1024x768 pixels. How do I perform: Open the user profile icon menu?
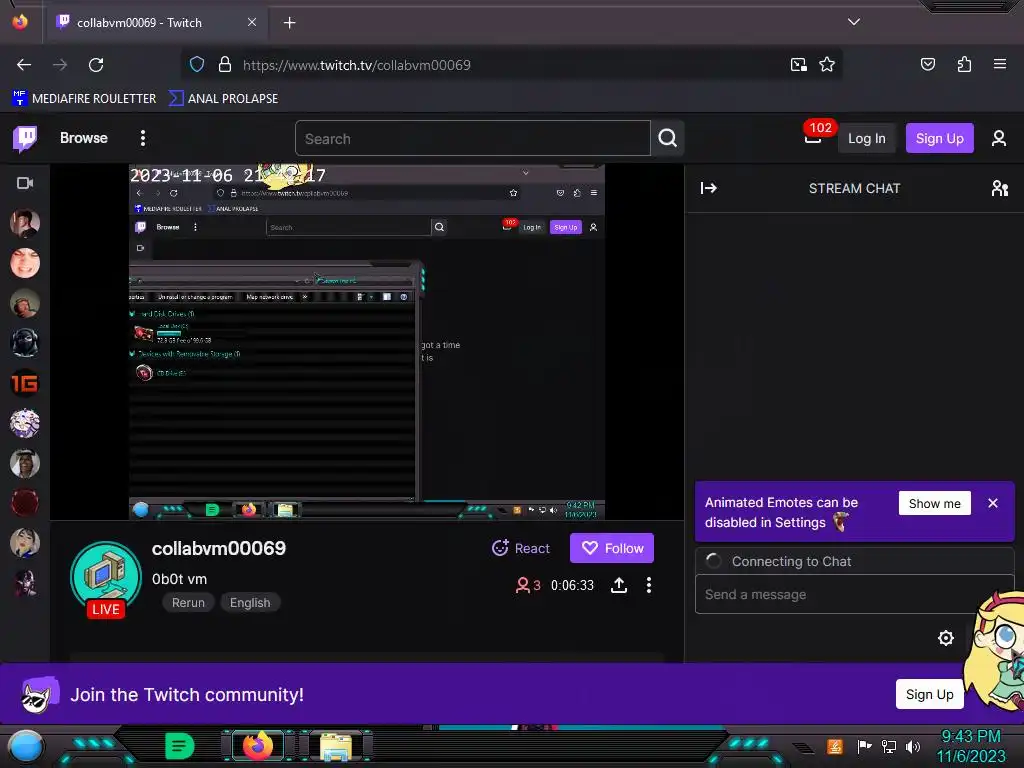(x=999, y=138)
